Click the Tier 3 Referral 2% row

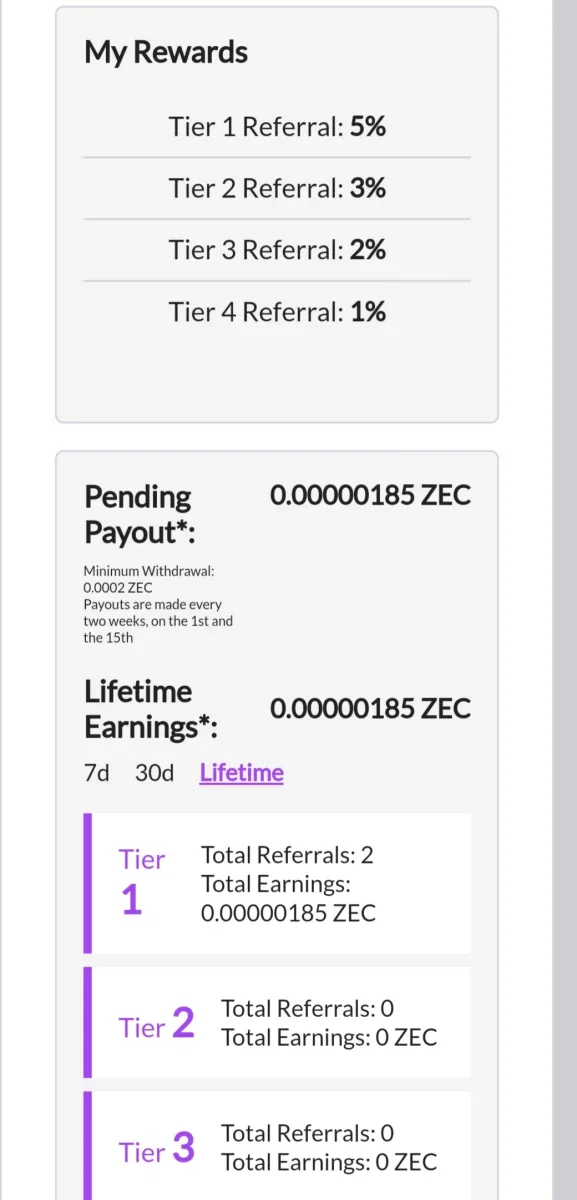277,250
